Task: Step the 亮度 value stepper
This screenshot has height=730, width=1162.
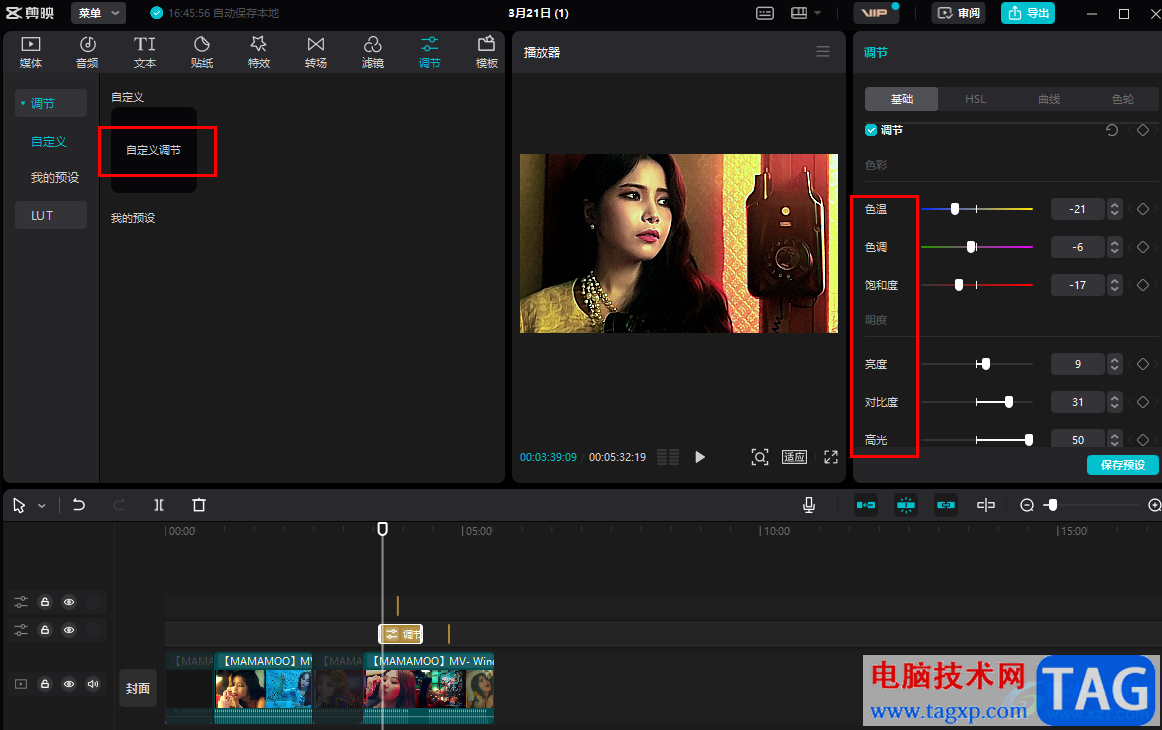Action: pyautogui.click(x=1115, y=364)
